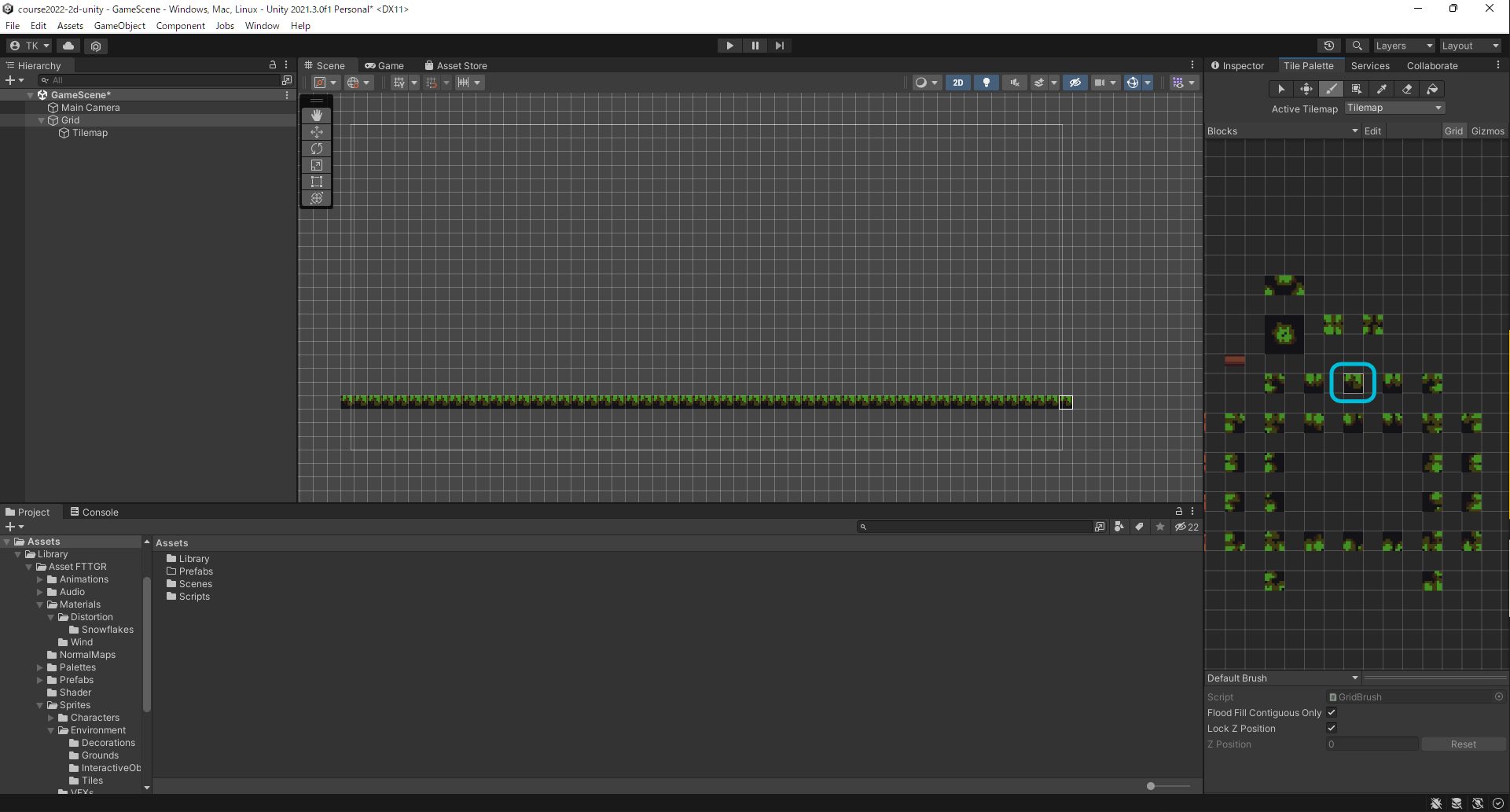
Task: Click the Play button
Action: (x=729, y=46)
